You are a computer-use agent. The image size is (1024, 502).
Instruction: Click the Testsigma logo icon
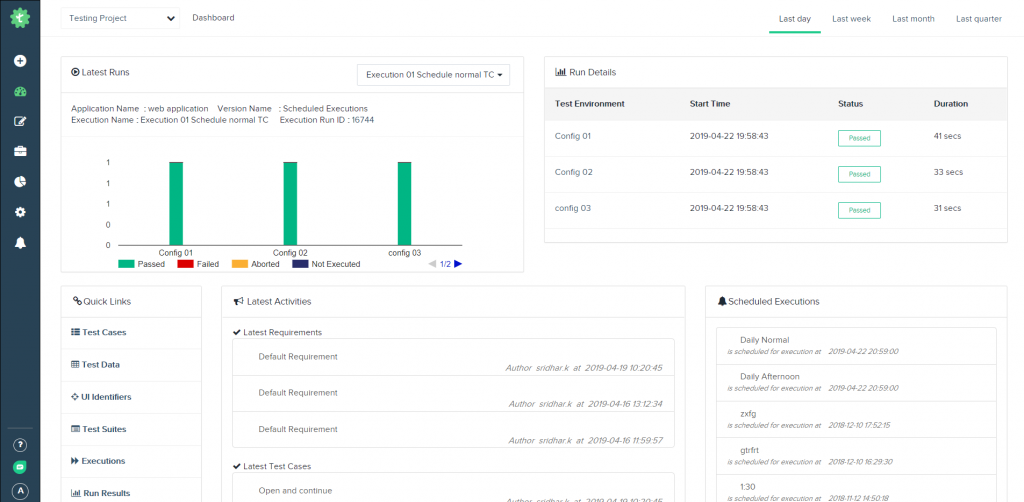pyautogui.click(x=20, y=17)
